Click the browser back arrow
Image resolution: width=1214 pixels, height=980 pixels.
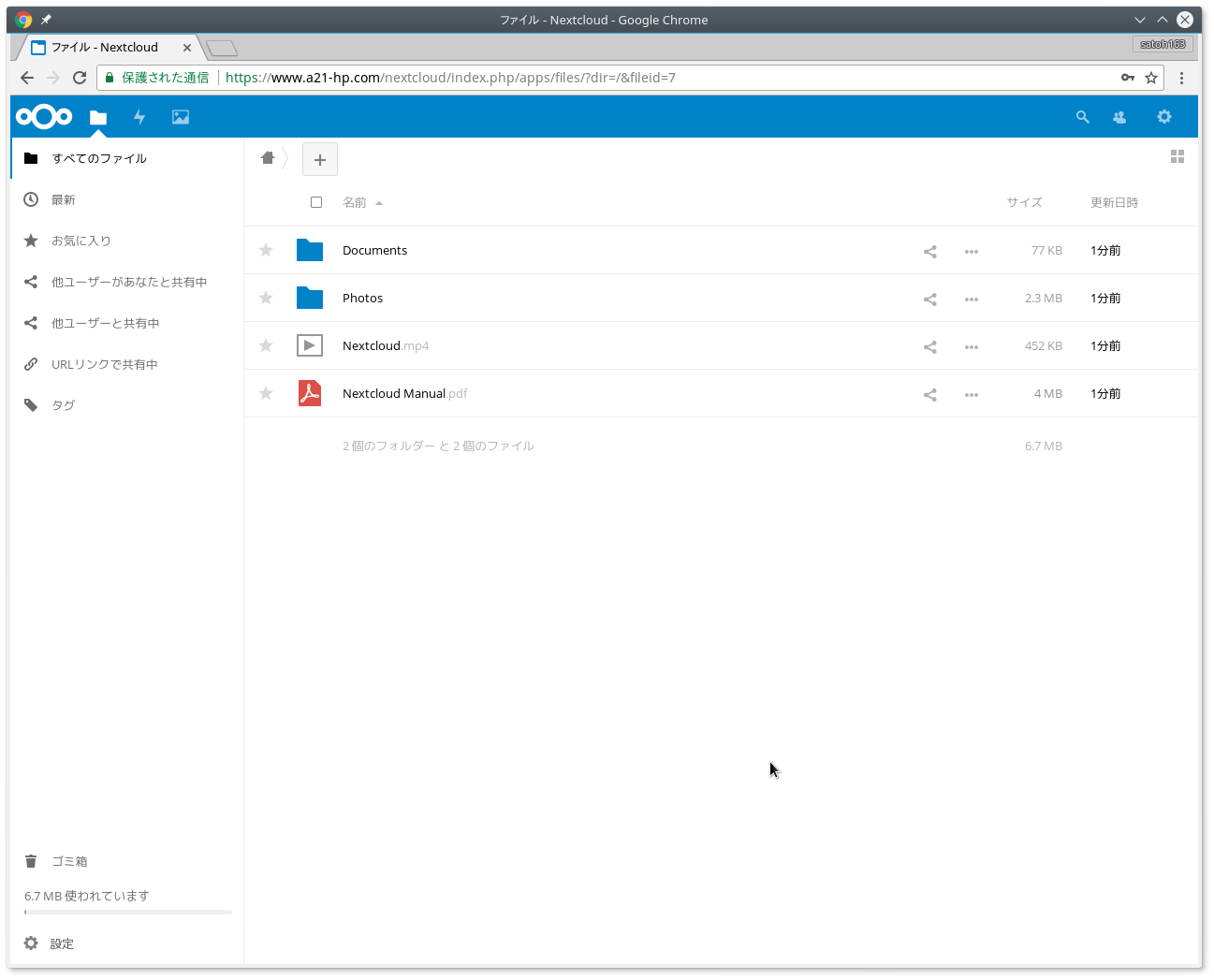click(26, 78)
